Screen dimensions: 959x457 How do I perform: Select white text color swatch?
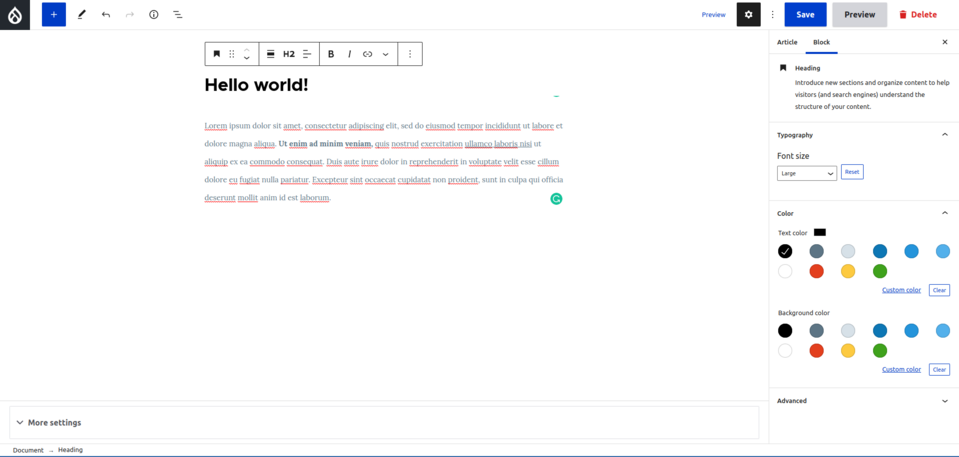785,271
